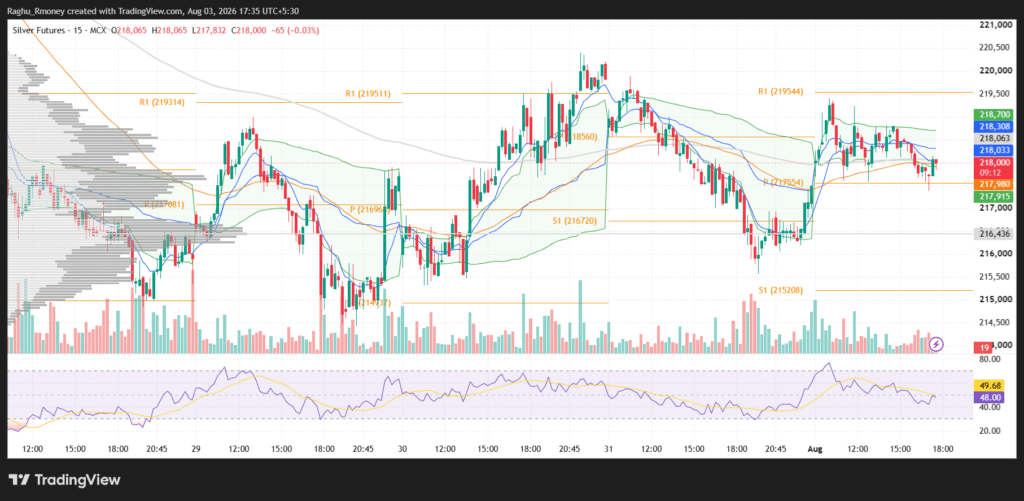Click the R1 (219544) pivot label
The image size is (1024, 501).
(x=781, y=92)
